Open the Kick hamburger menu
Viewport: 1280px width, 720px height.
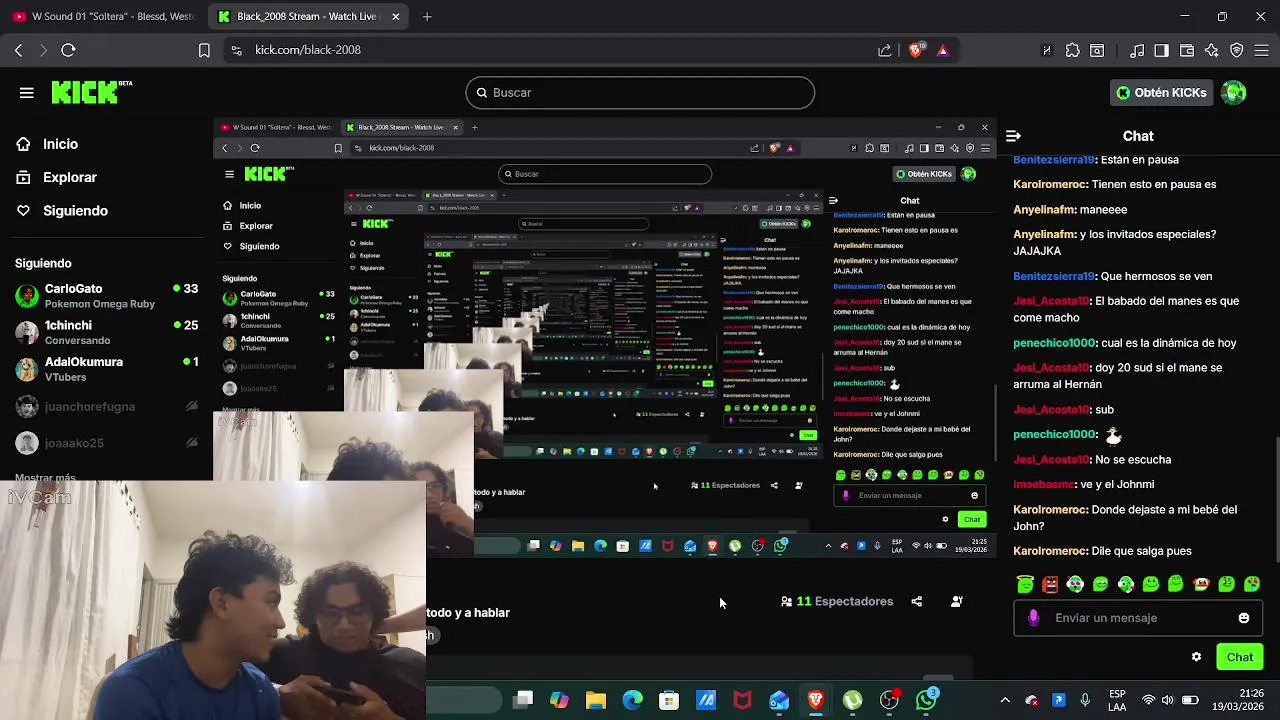click(x=27, y=92)
